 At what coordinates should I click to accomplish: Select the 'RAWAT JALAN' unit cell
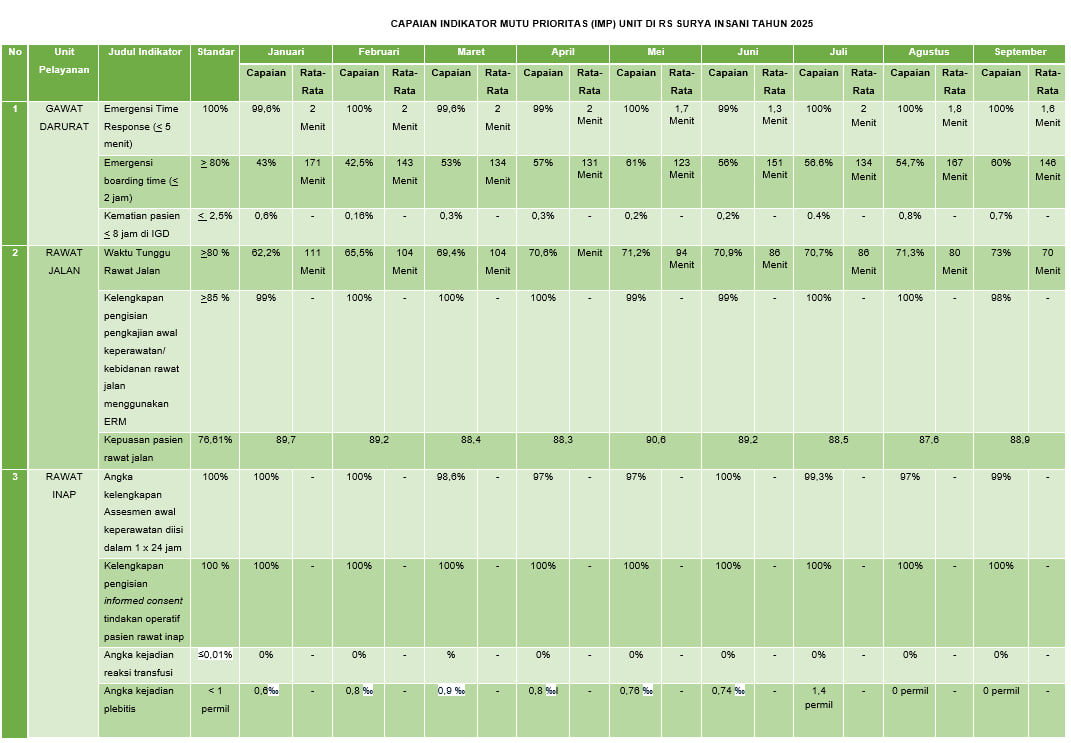[x=64, y=262]
